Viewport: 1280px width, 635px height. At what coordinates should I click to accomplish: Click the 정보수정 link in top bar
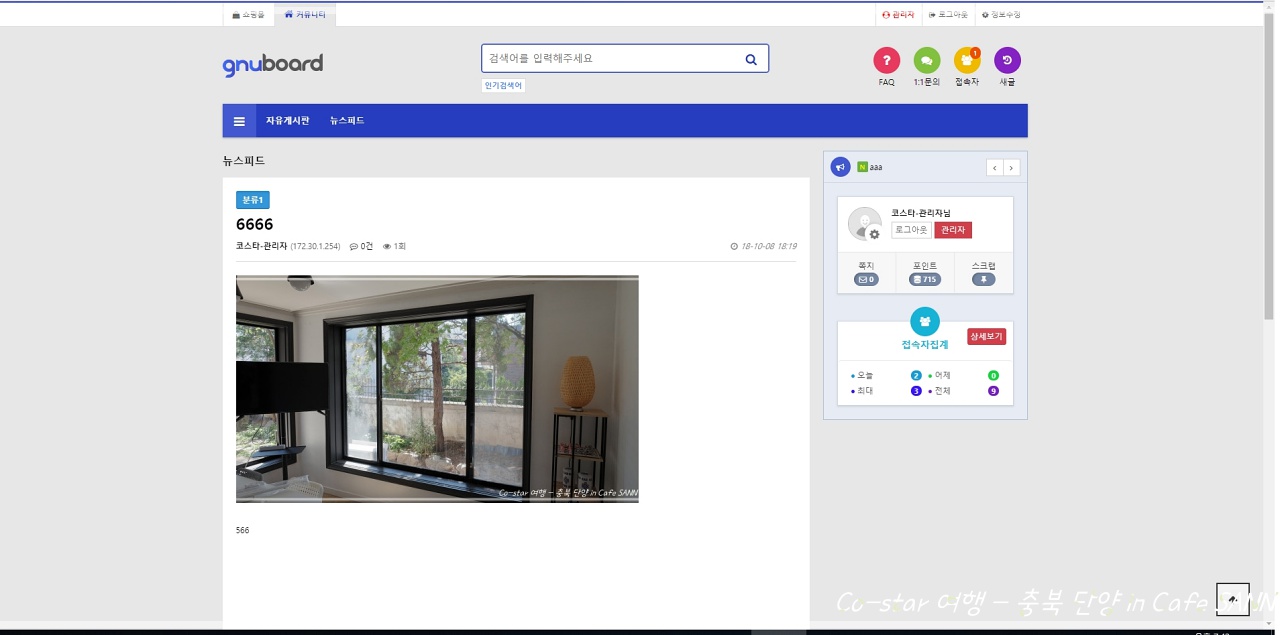point(1001,15)
